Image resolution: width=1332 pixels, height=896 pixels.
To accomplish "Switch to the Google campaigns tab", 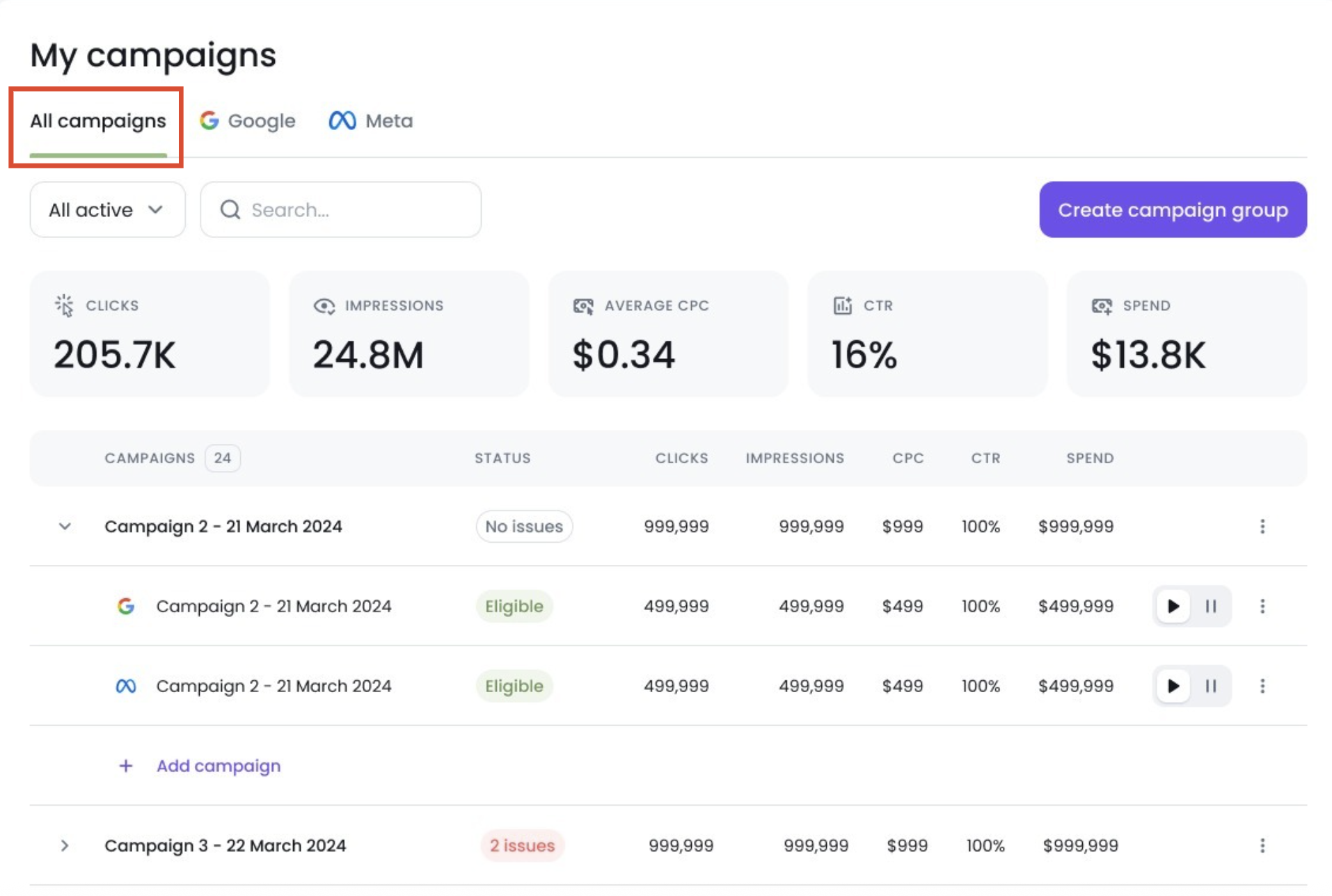I will [x=261, y=120].
